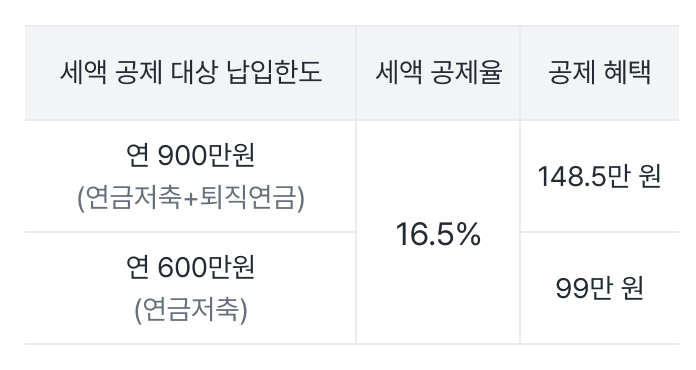Screen dimensions: 696x370
Task: Click the word 납입한도 in header
Action: (274, 72)
